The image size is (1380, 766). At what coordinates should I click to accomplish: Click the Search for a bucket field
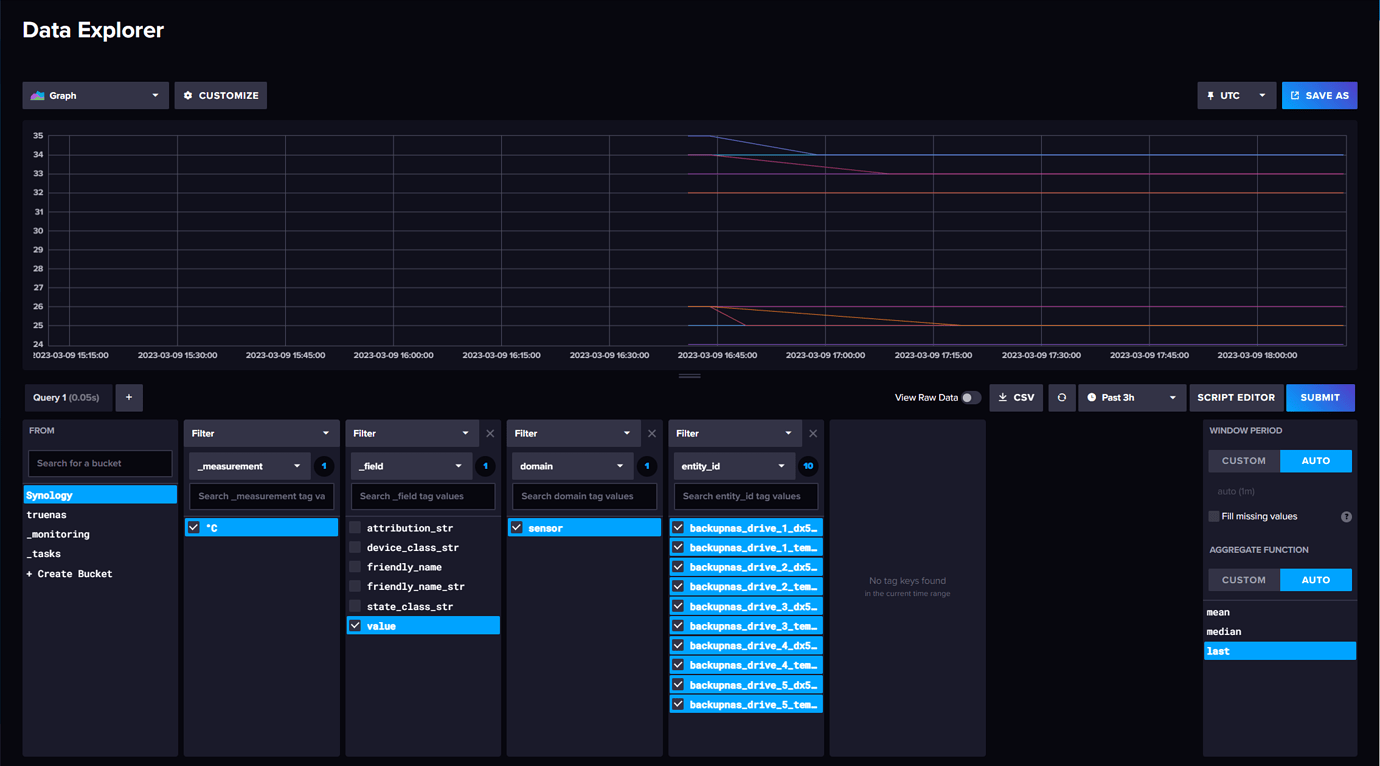click(x=99, y=463)
